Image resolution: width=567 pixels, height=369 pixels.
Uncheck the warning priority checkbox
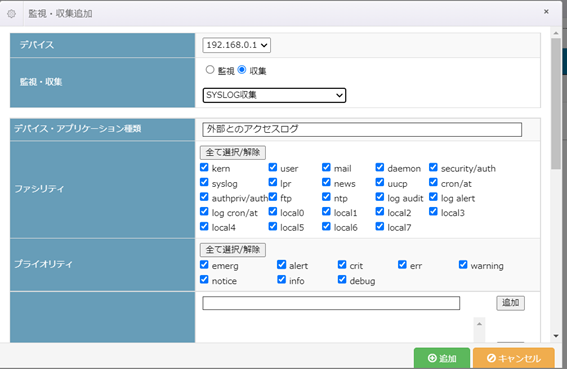(x=463, y=264)
